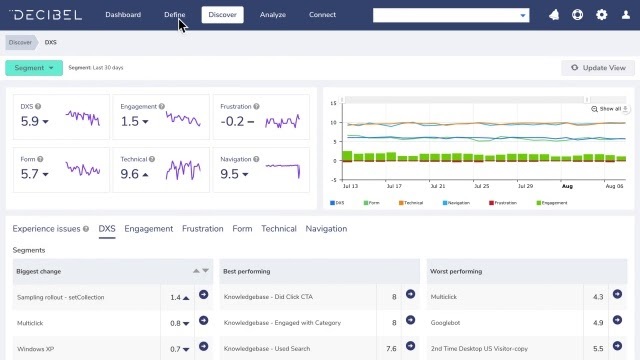The height and width of the screenshot is (360, 640).
Task: Switch to the Navigation tab
Action: coord(326,229)
